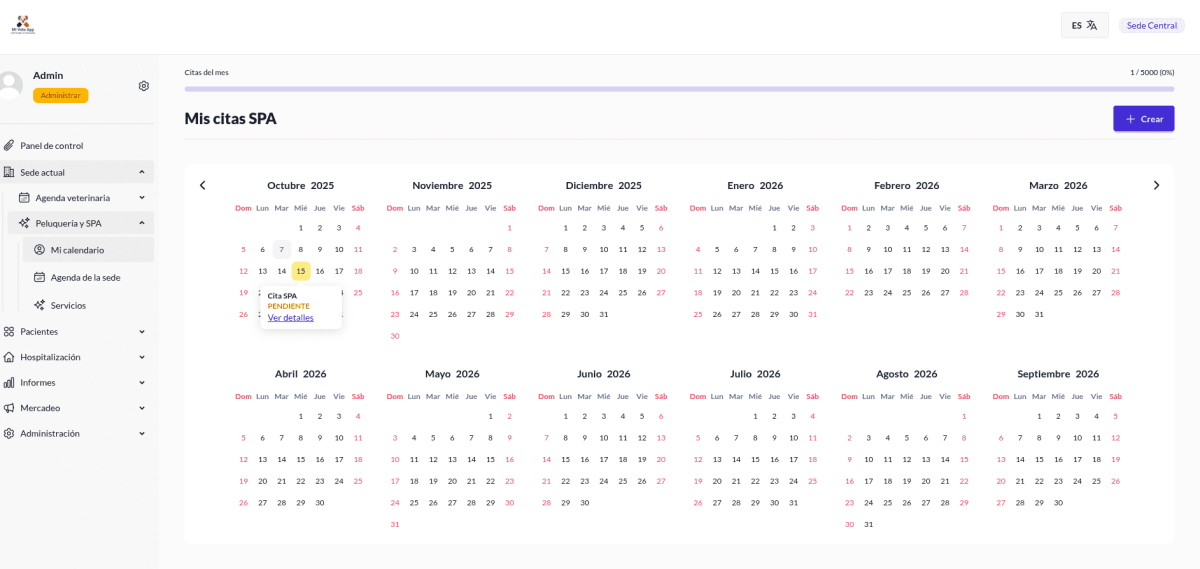Click the settings gear icon beside Admin

click(144, 86)
